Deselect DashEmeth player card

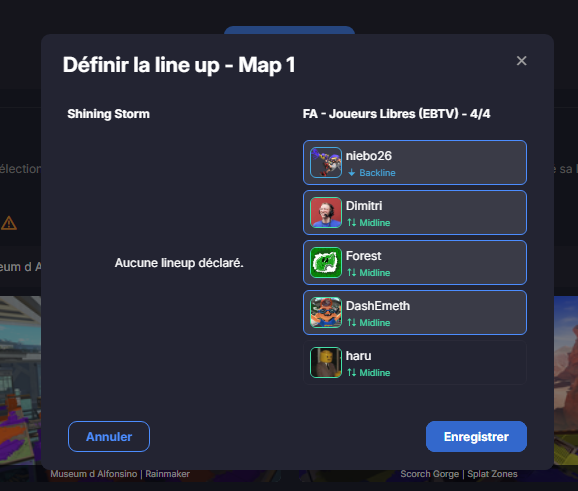coord(415,313)
